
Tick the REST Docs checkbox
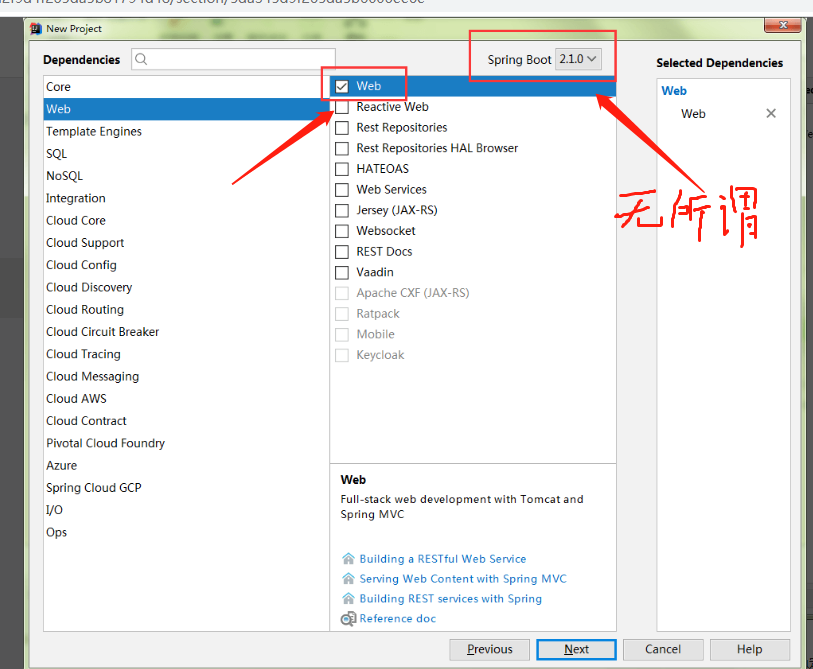pos(342,252)
